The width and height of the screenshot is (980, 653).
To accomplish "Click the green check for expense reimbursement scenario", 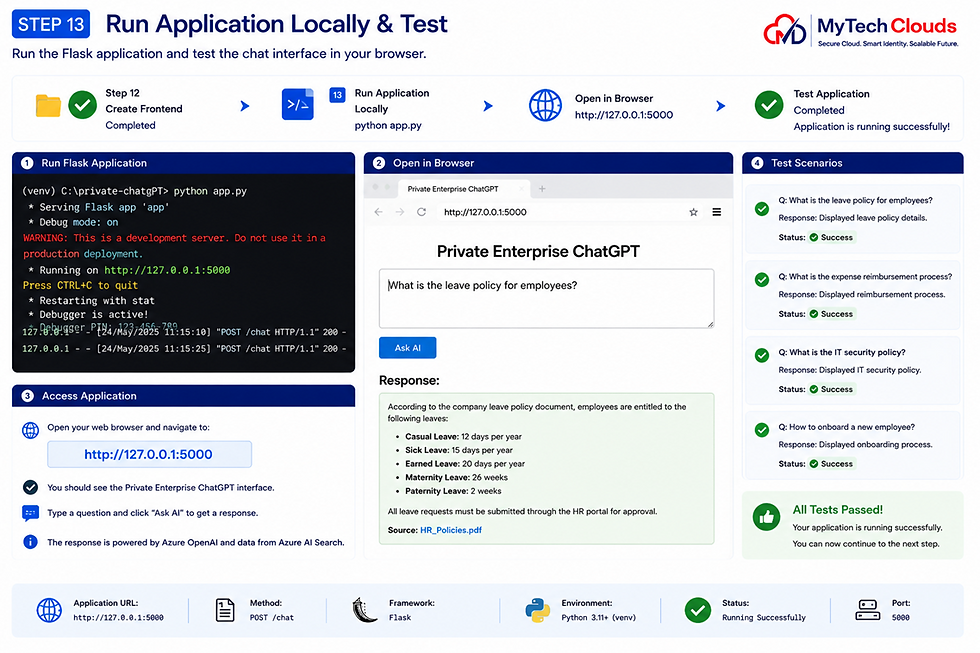I will point(762,279).
